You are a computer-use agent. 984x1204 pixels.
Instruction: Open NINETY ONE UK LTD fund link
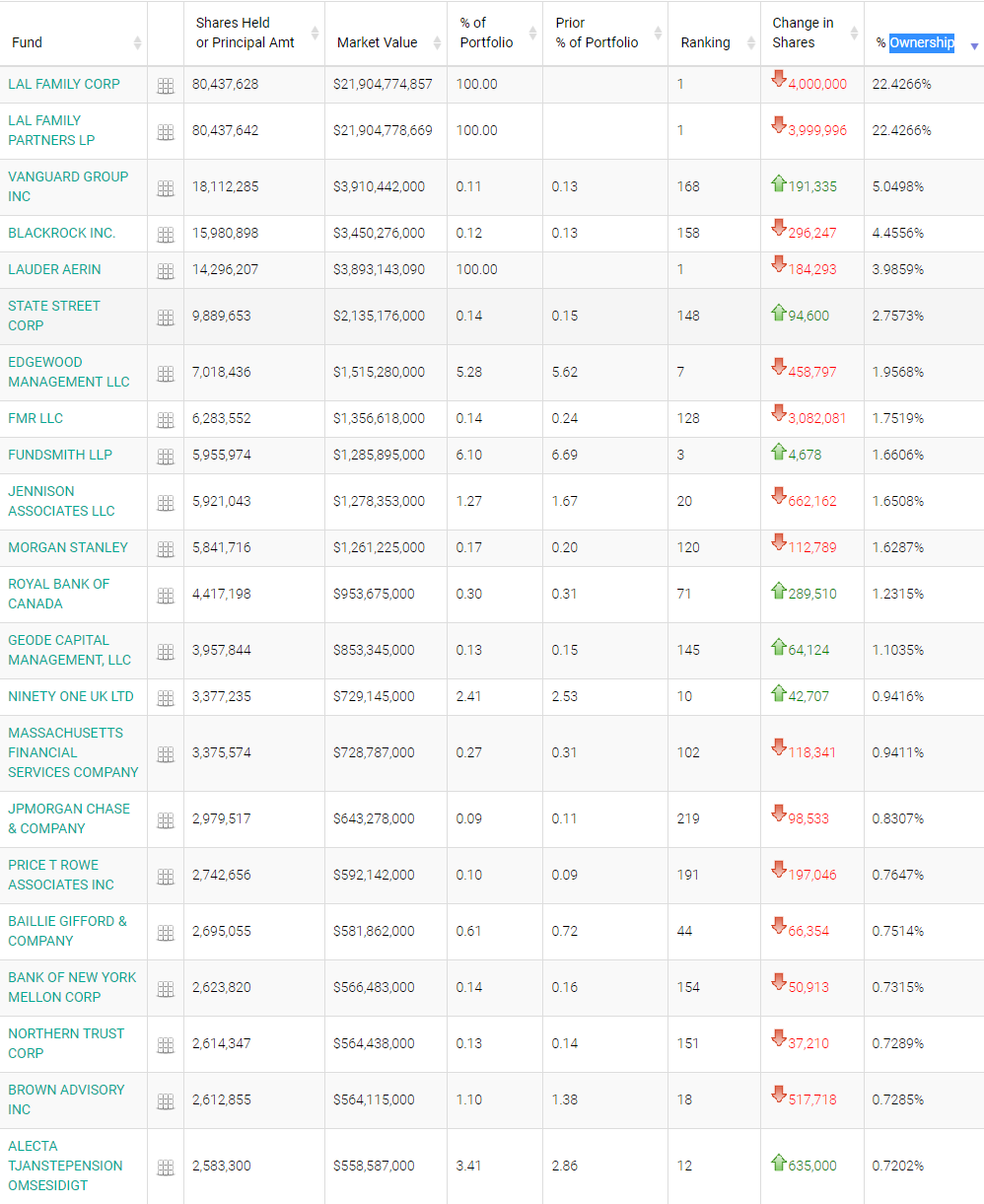coord(71,696)
